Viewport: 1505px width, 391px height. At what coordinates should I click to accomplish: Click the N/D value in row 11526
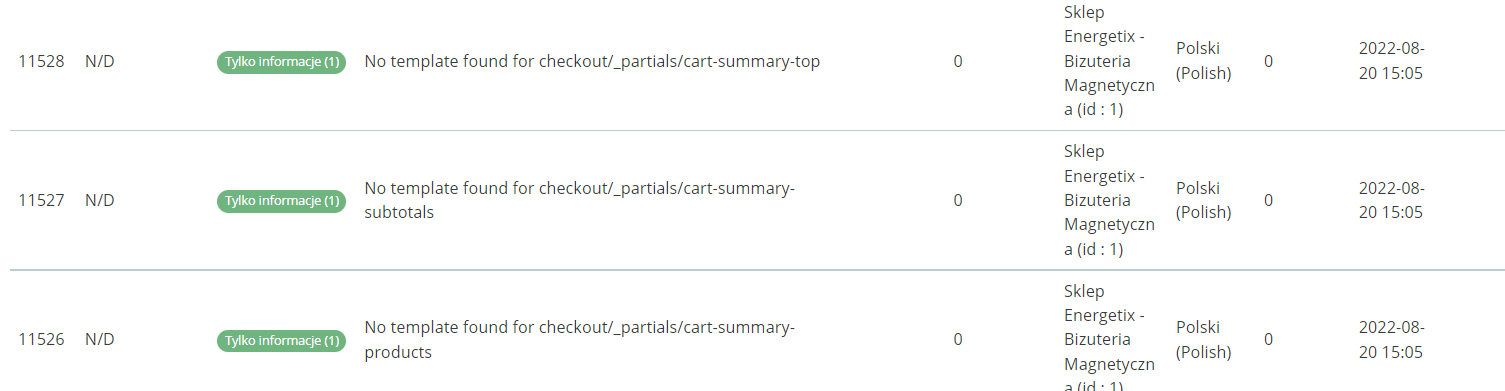[100, 340]
